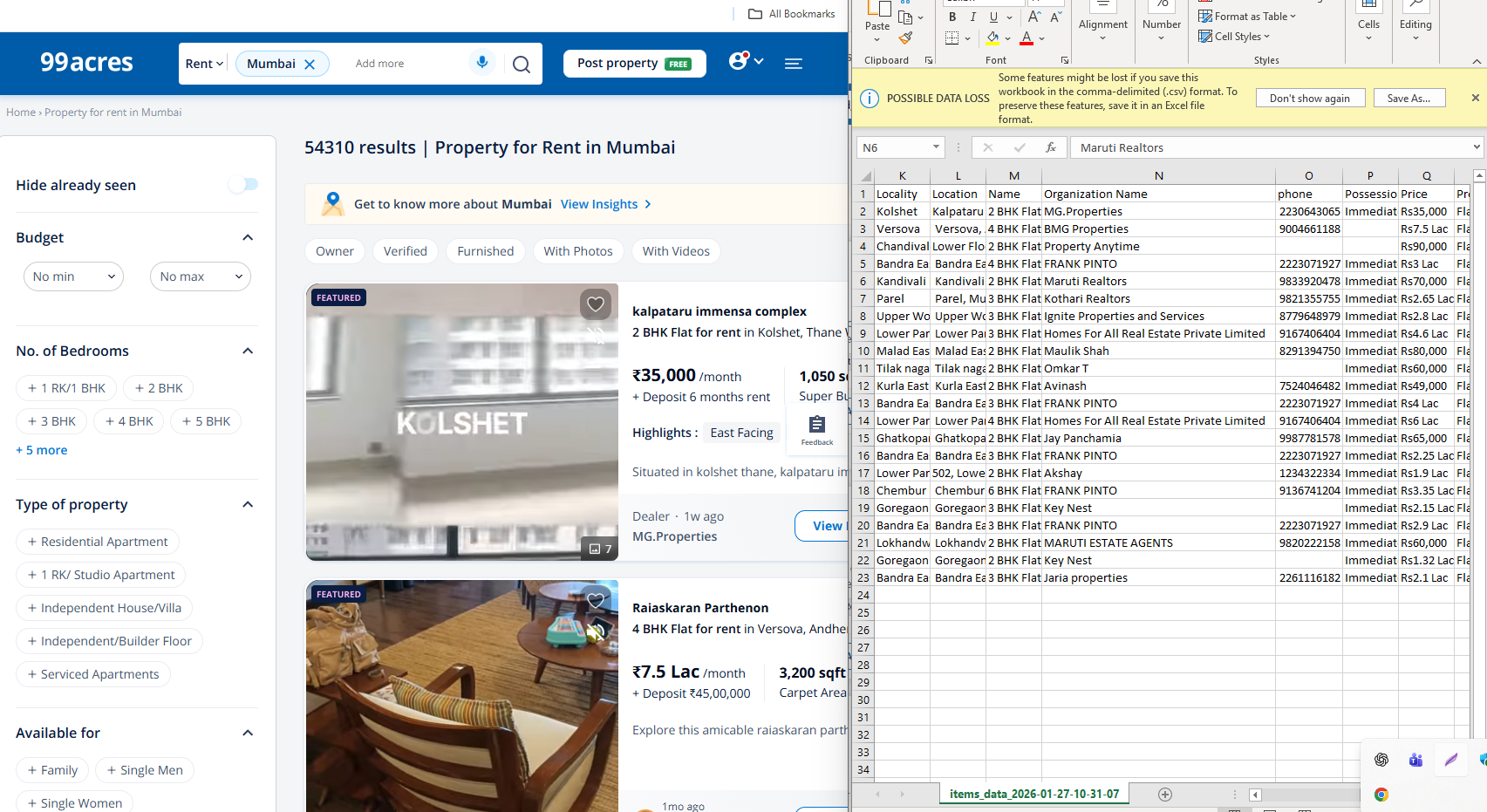
Task: Click the Save As button in warning bar
Action: point(1409,99)
